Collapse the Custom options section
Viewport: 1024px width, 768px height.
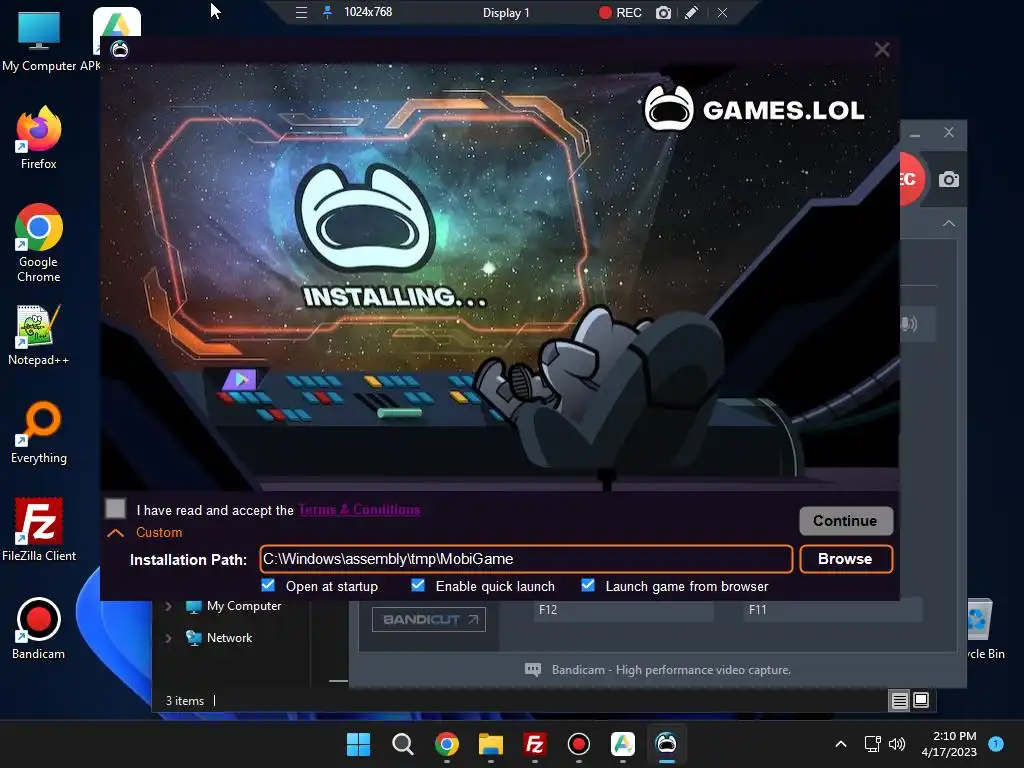pyautogui.click(x=116, y=533)
